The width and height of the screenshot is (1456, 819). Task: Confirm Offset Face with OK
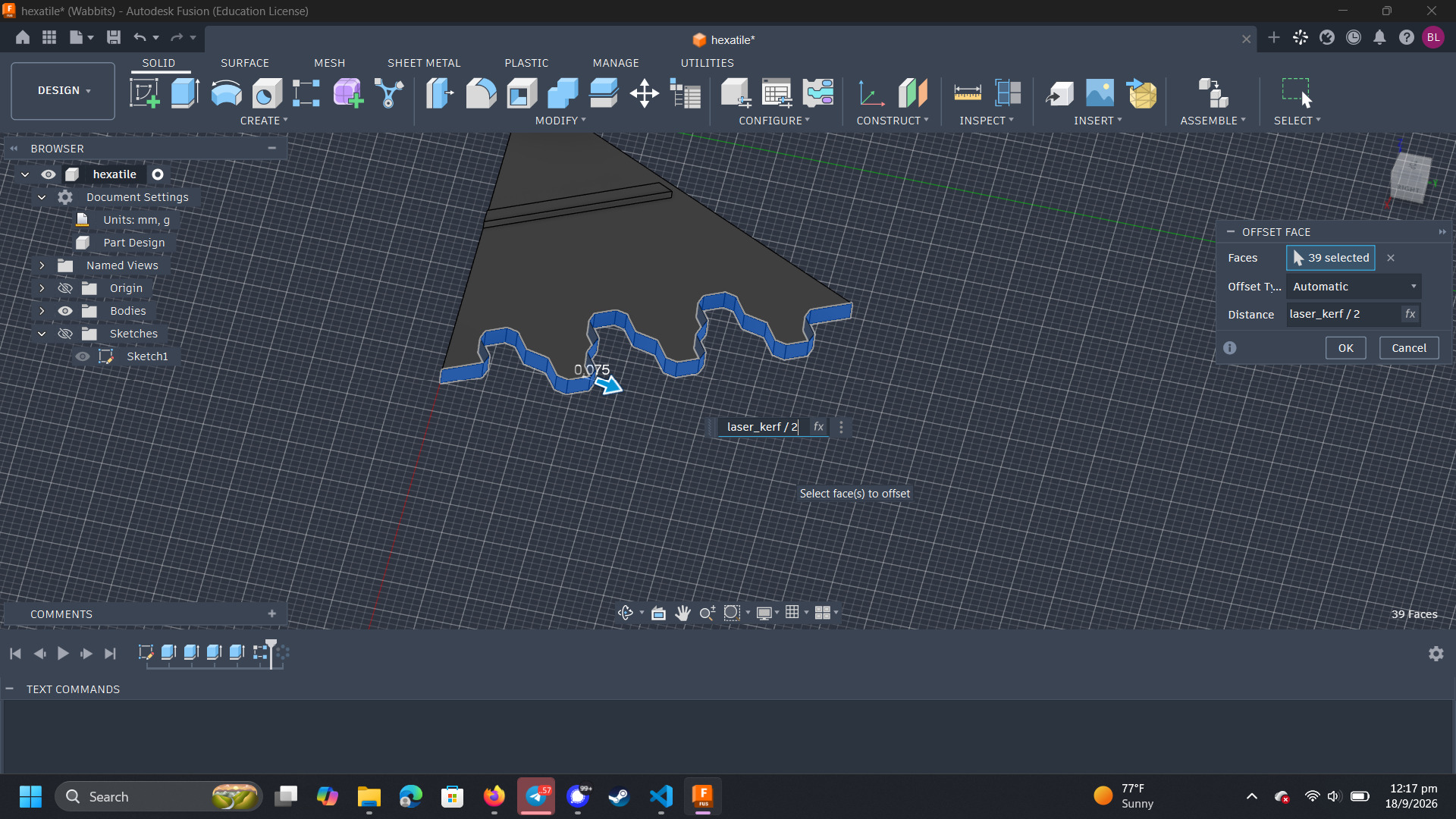click(1346, 348)
